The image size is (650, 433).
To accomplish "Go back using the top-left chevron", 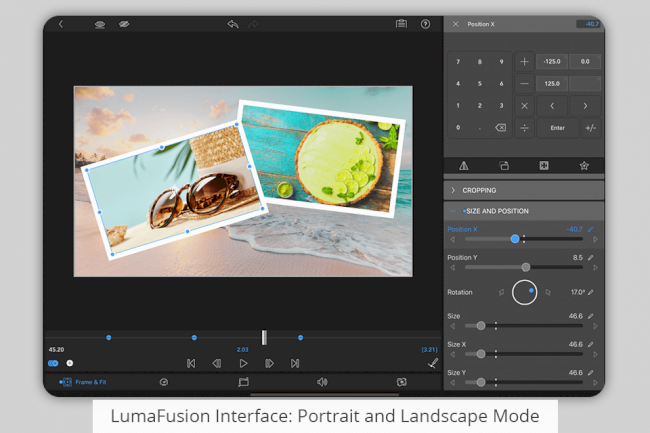I will point(61,24).
